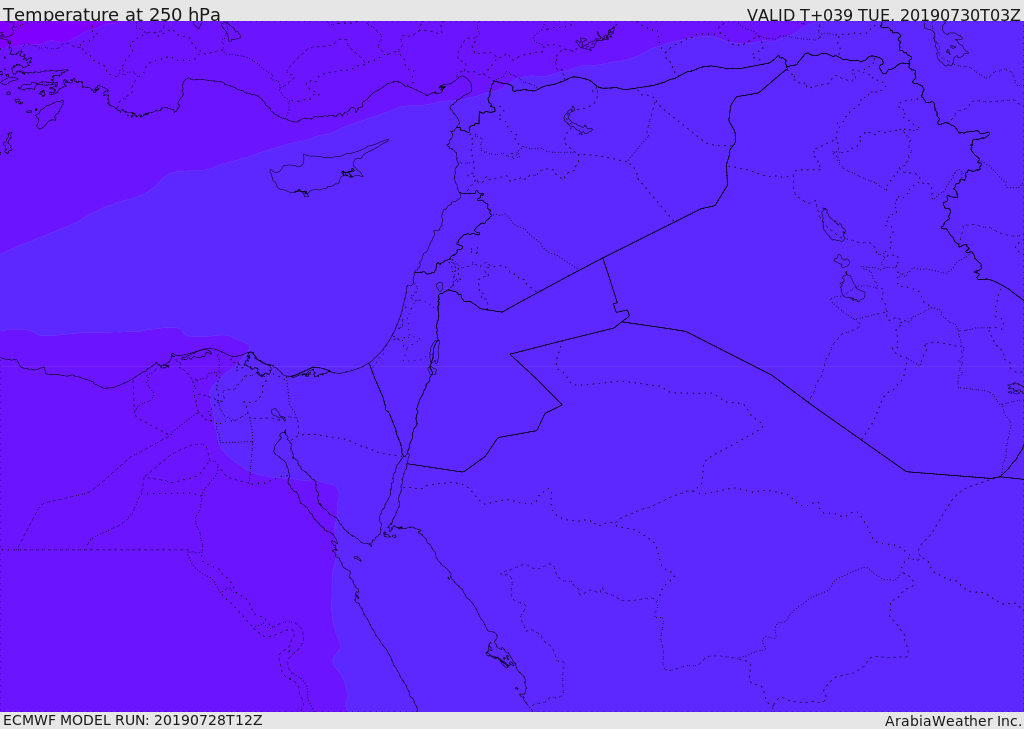Click the 'VALID T+039 TUE. 20190730T03Z' label
The height and width of the screenshot is (729, 1024).
coord(884,14)
